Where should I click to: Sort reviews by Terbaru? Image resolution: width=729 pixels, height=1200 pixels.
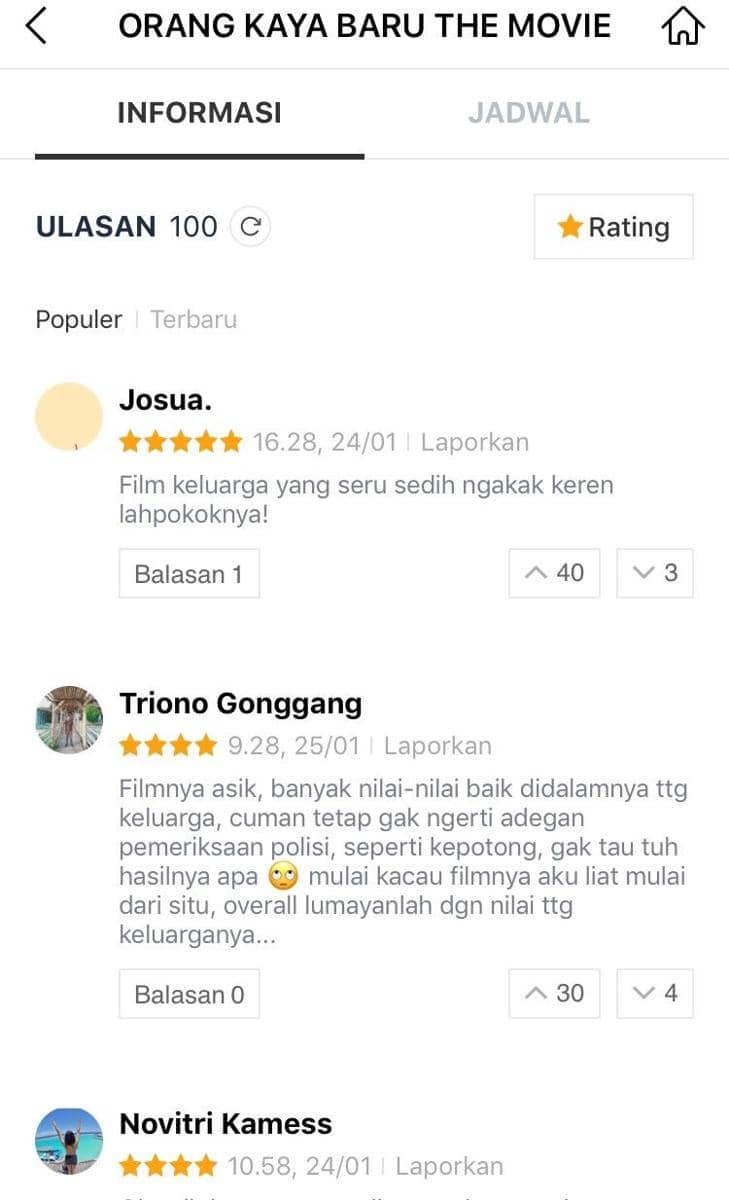[193, 320]
